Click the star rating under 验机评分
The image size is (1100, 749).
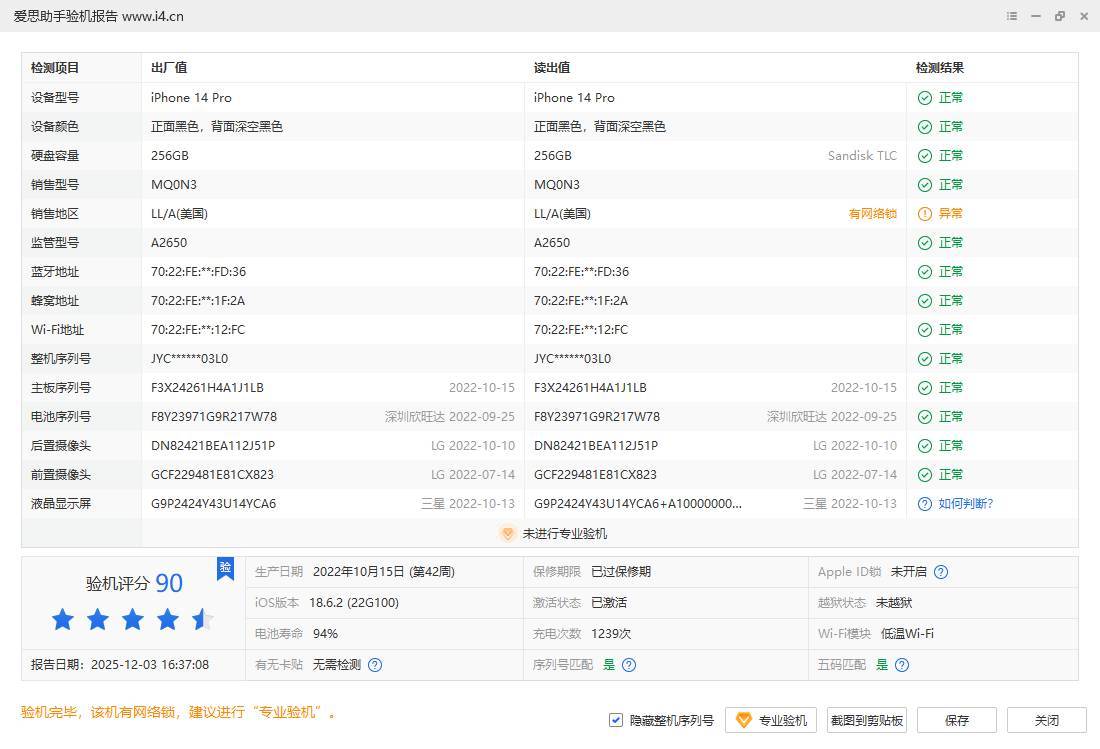pos(133,620)
